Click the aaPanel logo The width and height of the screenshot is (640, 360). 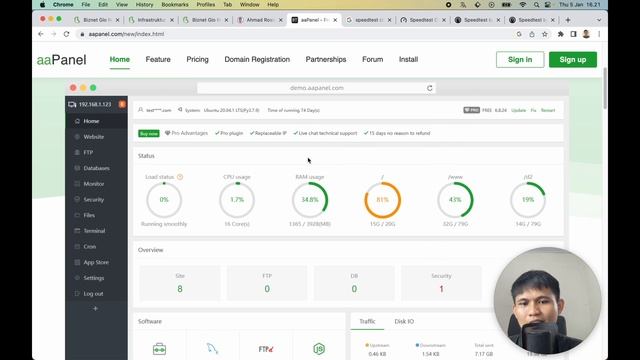62,60
